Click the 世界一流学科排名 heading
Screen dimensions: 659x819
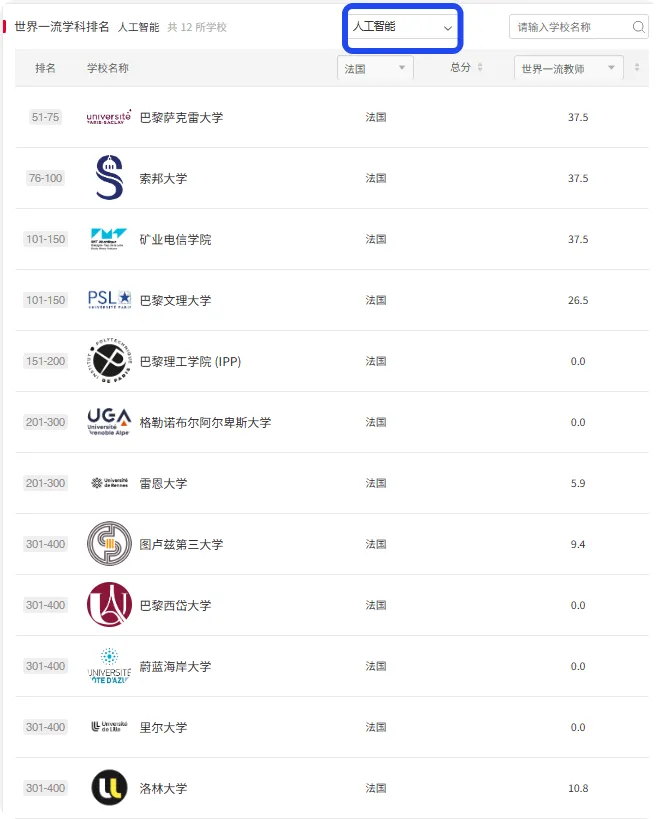click(x=62, y=27)
